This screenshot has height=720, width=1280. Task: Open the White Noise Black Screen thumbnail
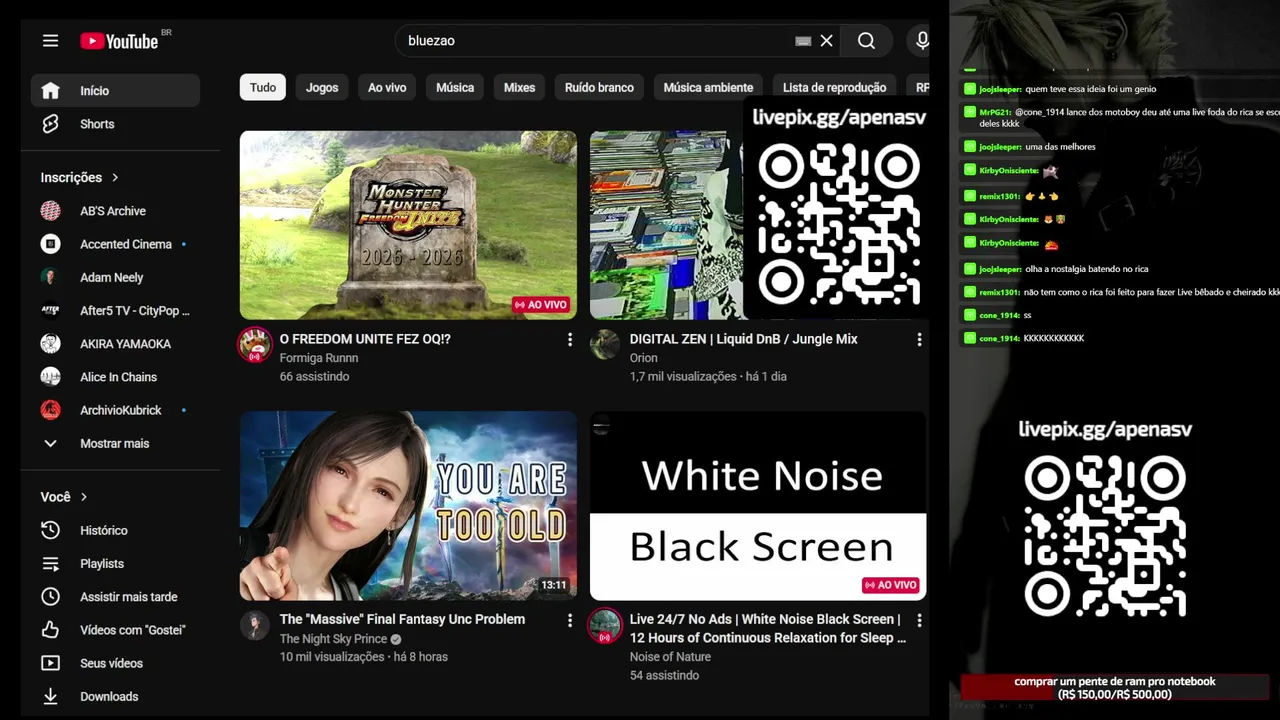click(757, 506)
